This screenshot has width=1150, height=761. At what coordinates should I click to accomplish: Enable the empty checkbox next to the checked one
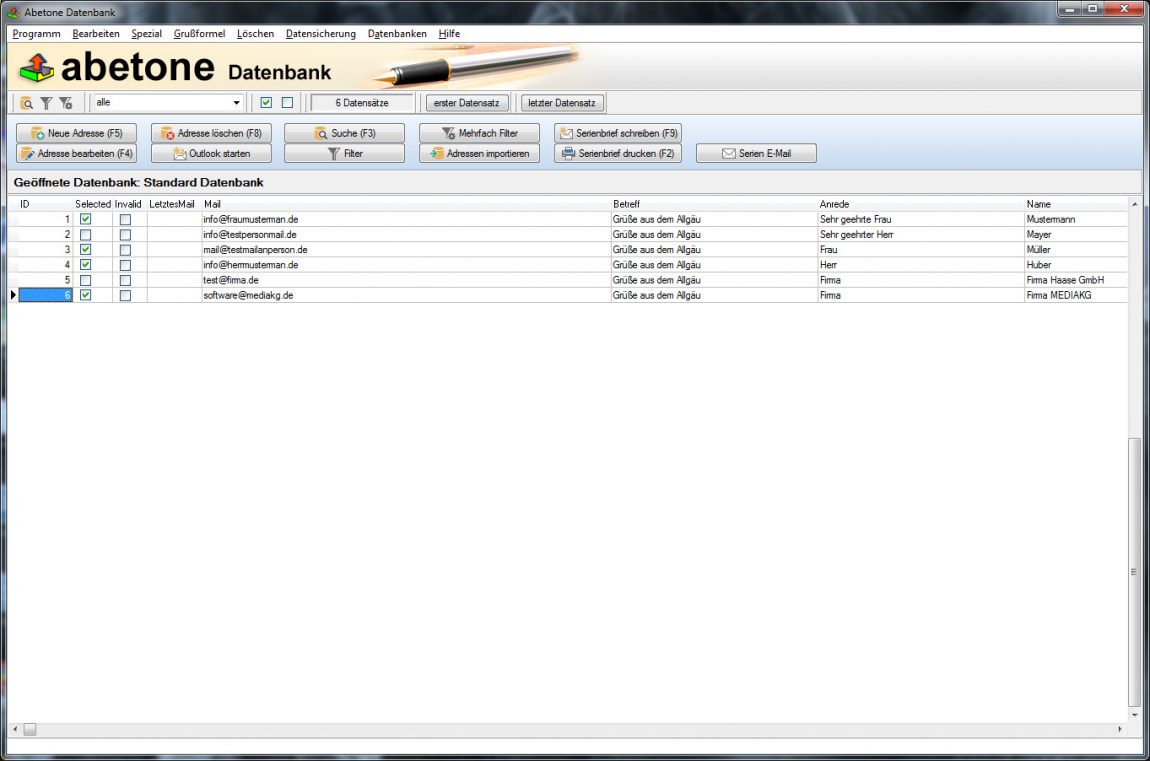[x=287, y=101]
